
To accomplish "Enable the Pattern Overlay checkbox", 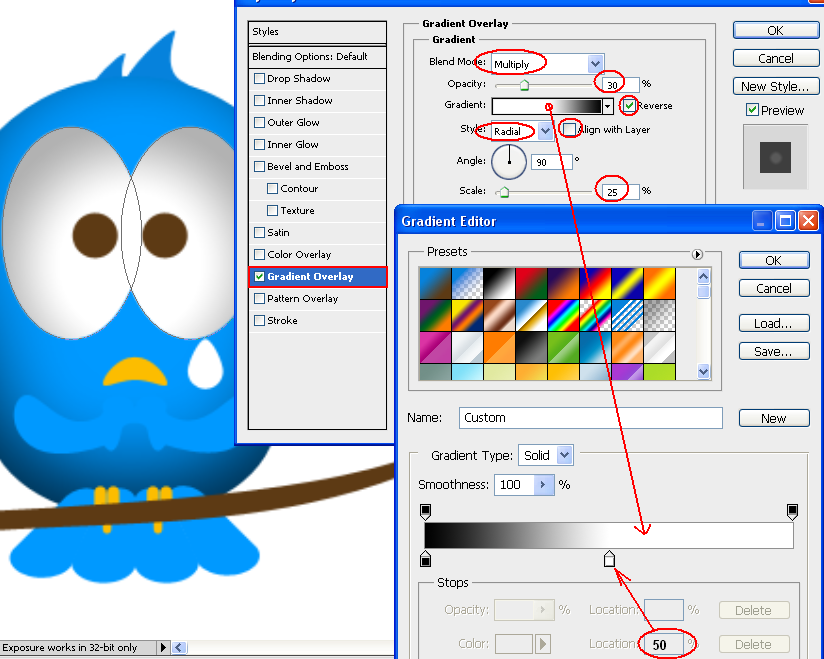I will pyautogui.click(x=259, y=298).
